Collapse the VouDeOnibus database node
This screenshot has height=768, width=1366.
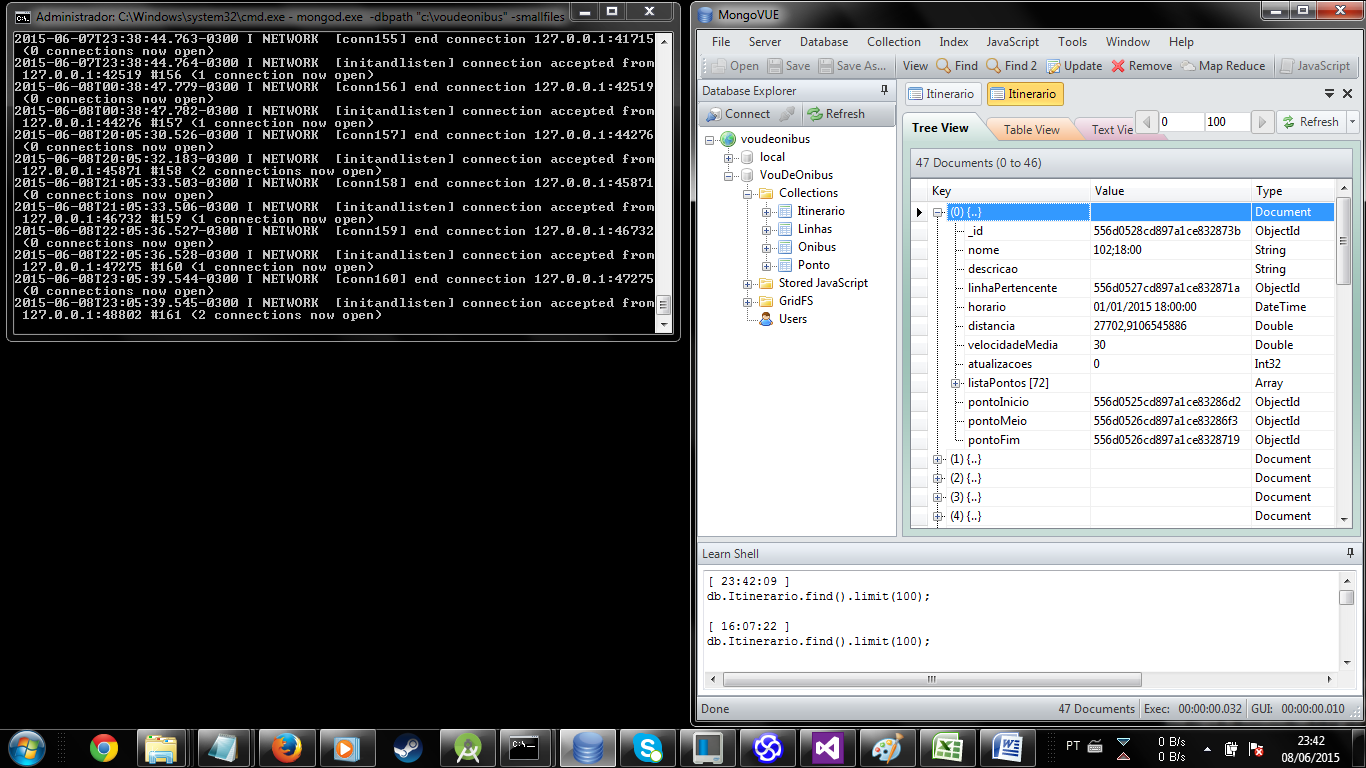coord(729,175)
